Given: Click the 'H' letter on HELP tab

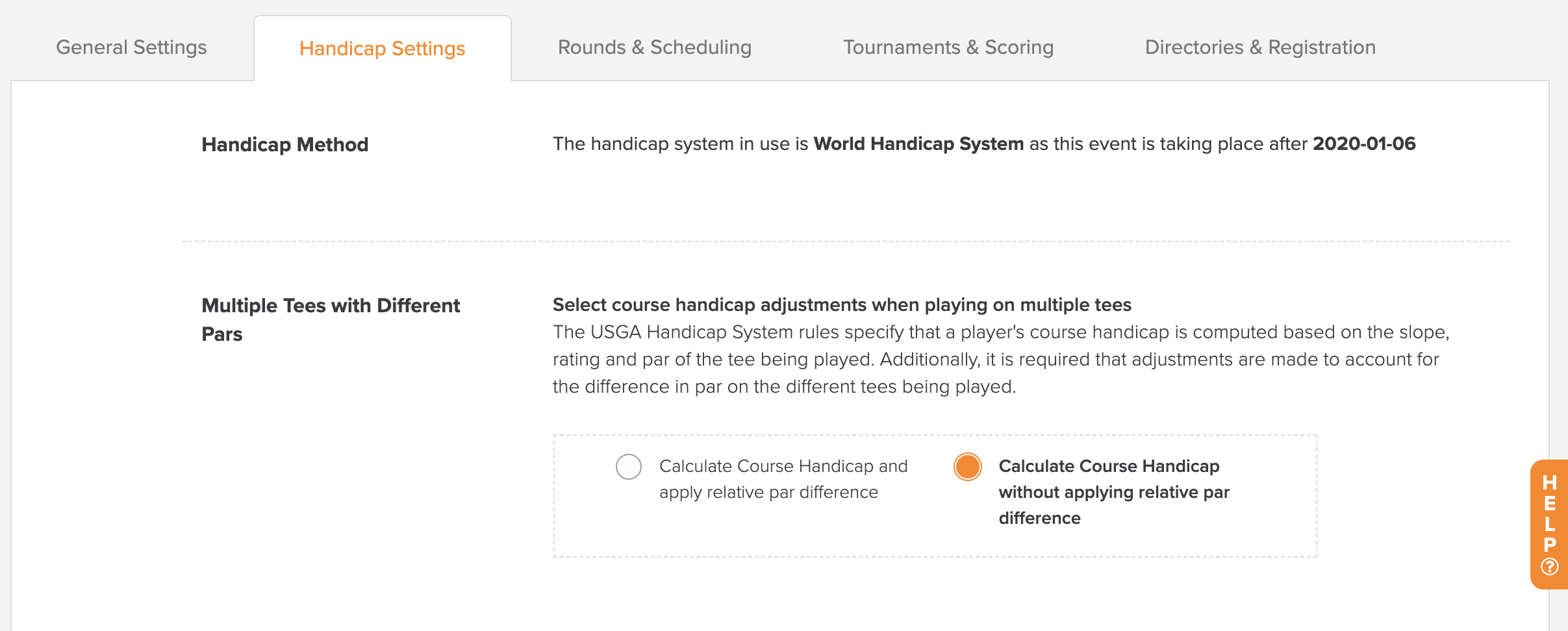Looking at the screenshot, I should [x=1550, y=482].
